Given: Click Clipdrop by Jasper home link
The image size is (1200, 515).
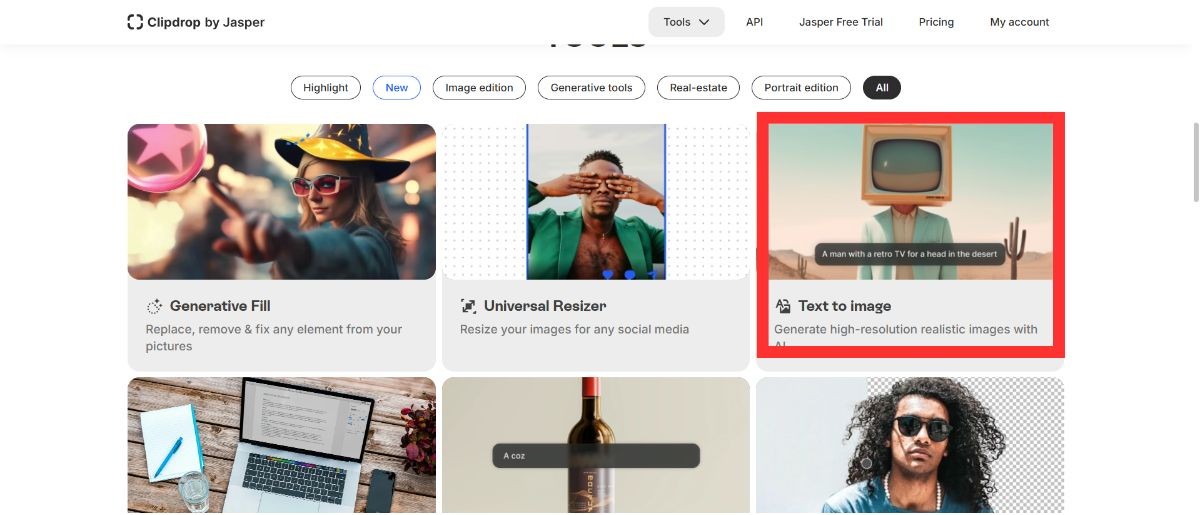Looking at the screenshot, I should [x=196, y=22].
